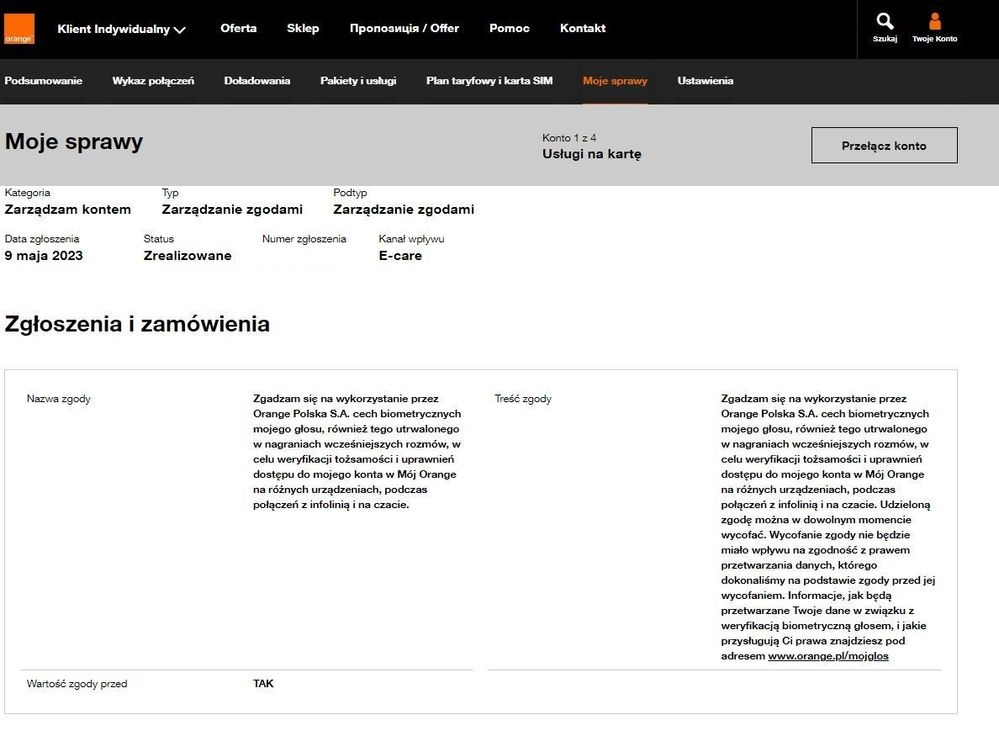Click the Orange logo
This screenshot has height=737, width=999.
click(x=19, y=28)
